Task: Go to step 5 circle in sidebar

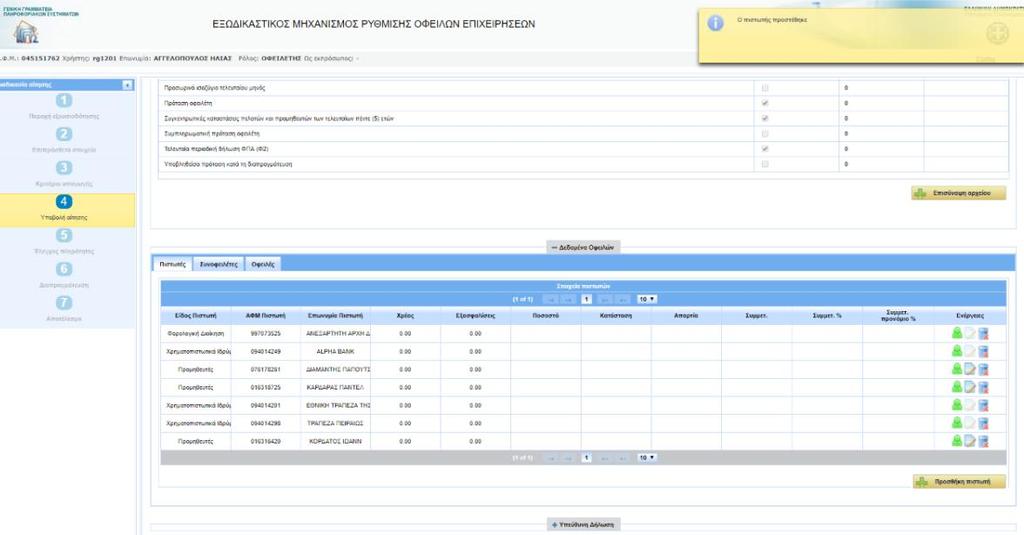Action: coord(64,236)
